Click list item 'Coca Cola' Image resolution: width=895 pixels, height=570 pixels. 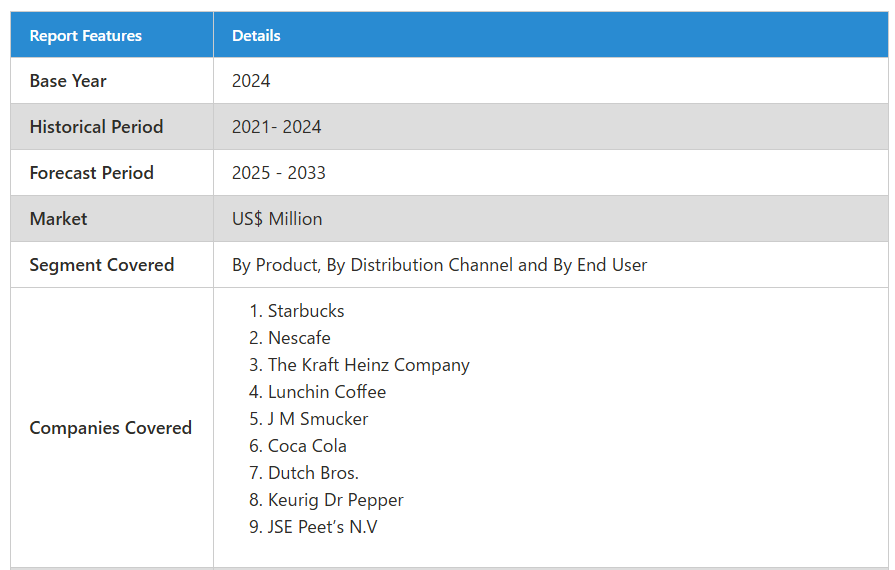[x=308, y=446]
